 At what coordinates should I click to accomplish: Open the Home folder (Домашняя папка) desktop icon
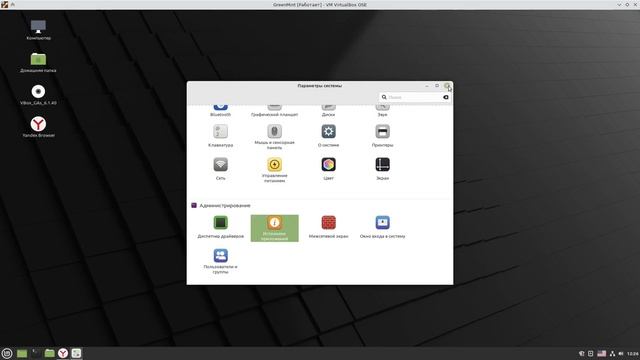pyautogui.click(x=38, y=62)
